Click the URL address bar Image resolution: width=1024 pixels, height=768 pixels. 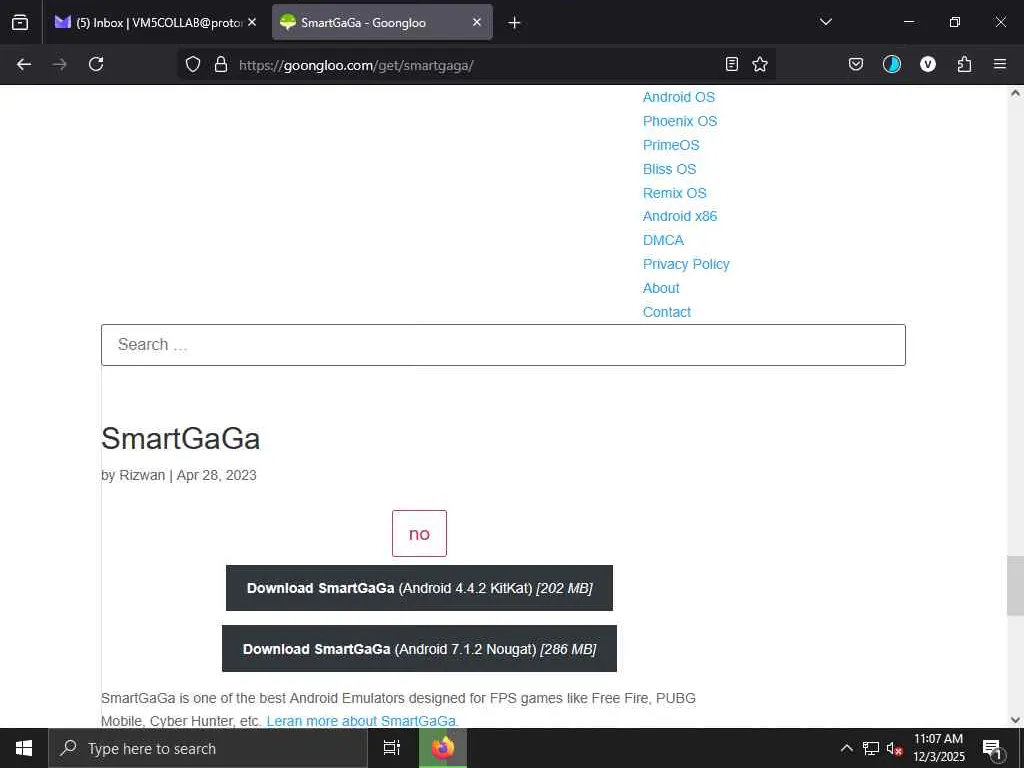coord(477,65)
